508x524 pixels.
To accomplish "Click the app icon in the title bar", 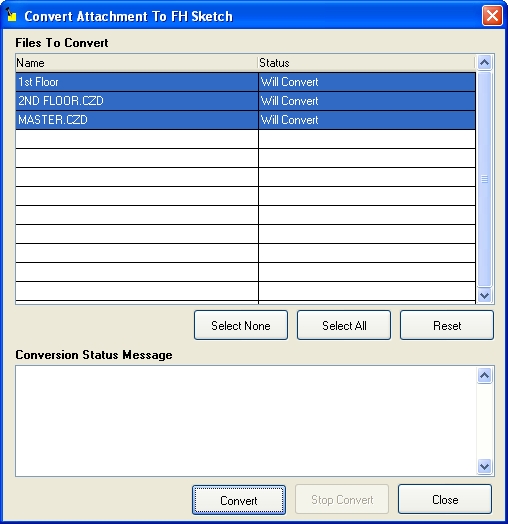I will (11, 15).
